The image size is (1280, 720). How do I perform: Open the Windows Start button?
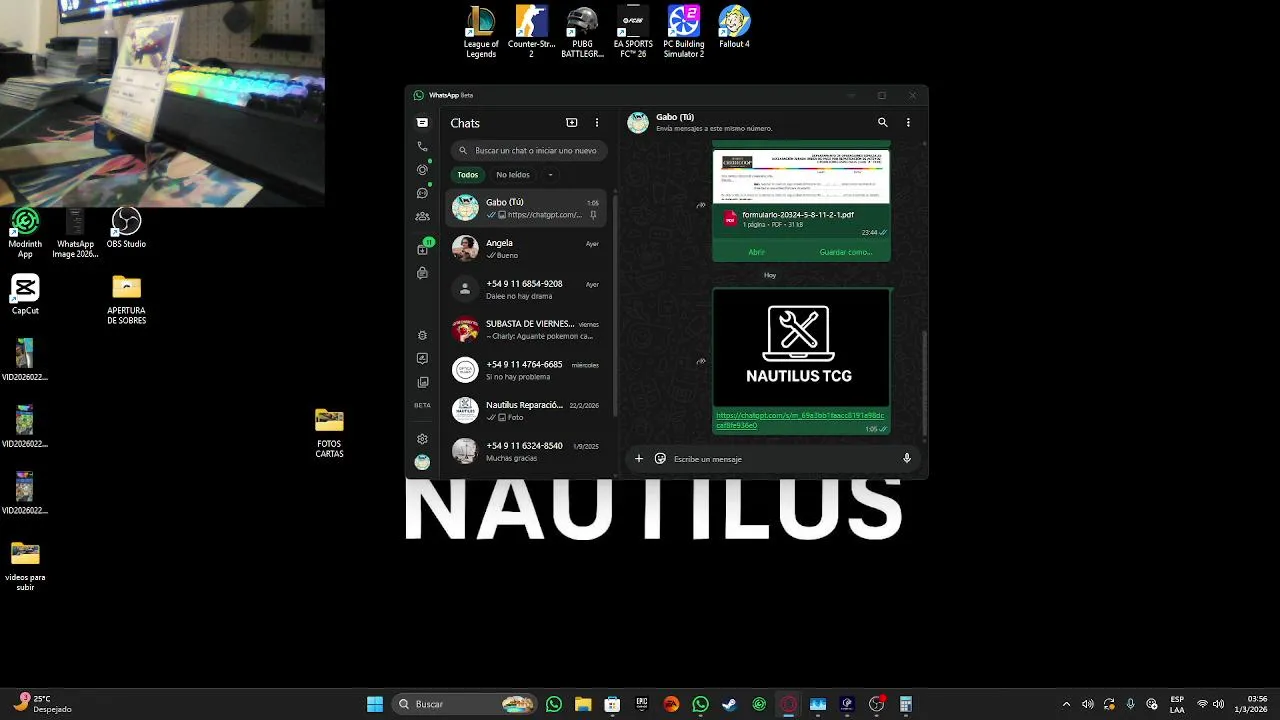point(375,704)
